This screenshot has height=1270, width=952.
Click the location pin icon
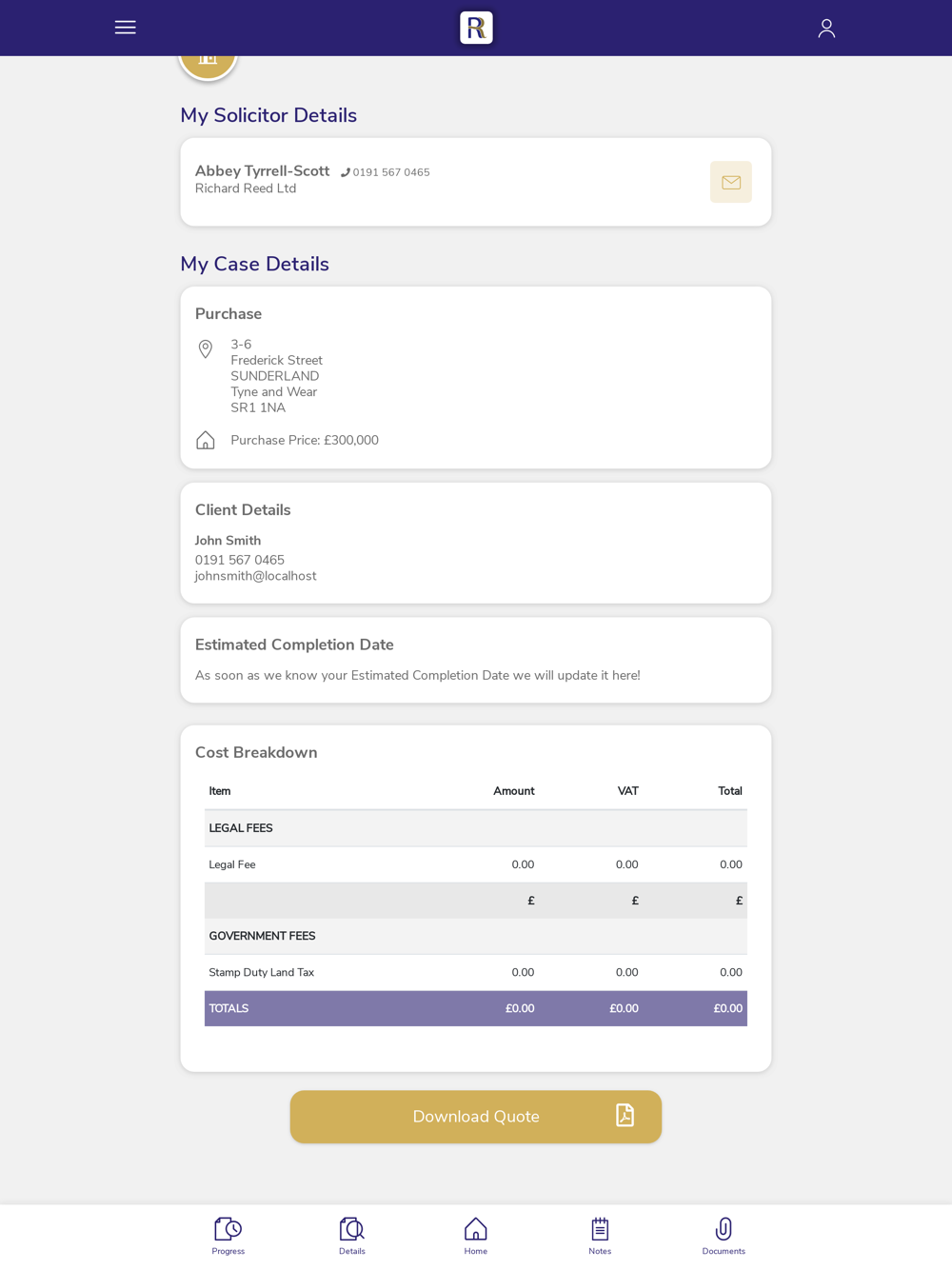205,348
